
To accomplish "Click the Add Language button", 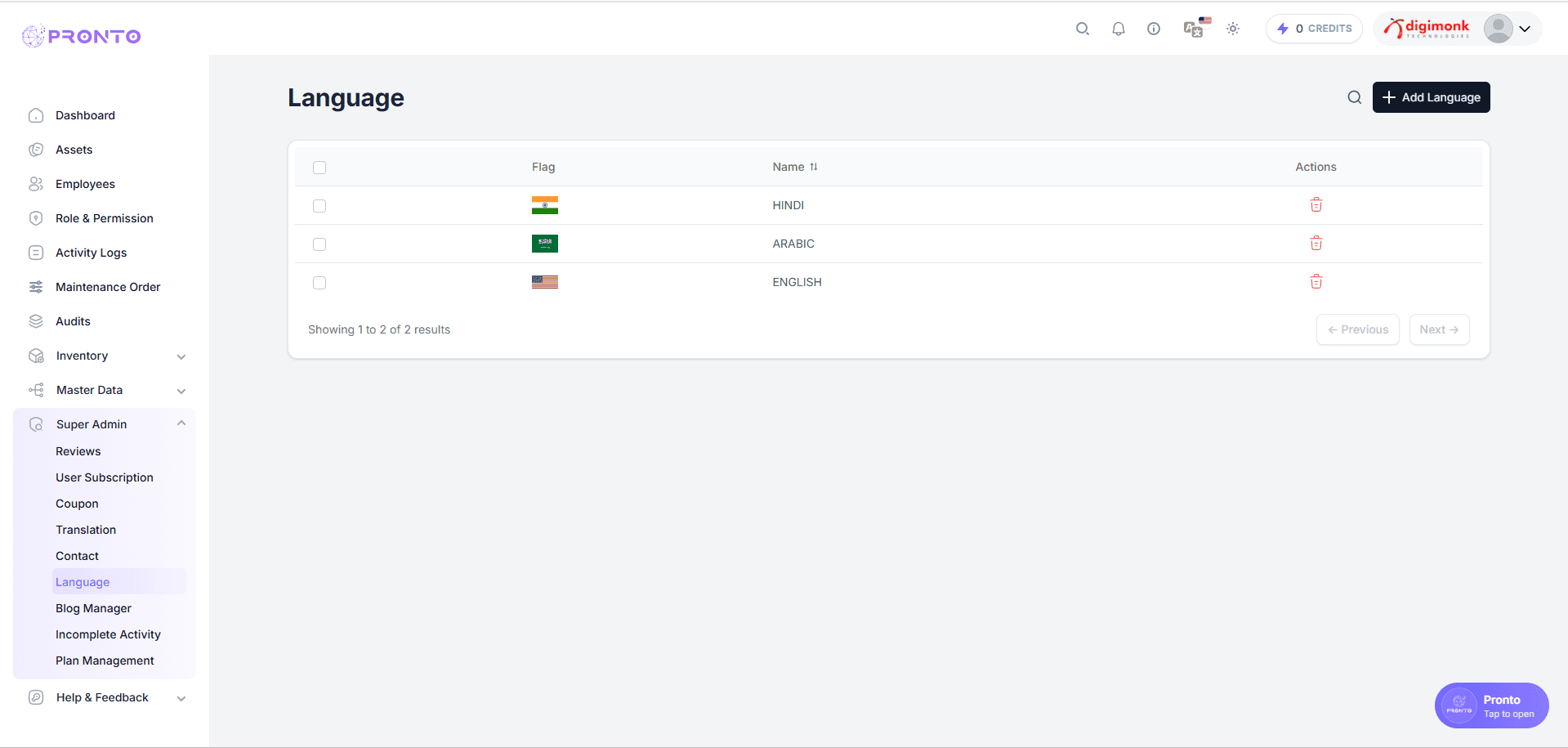I will pos(1431,97).
